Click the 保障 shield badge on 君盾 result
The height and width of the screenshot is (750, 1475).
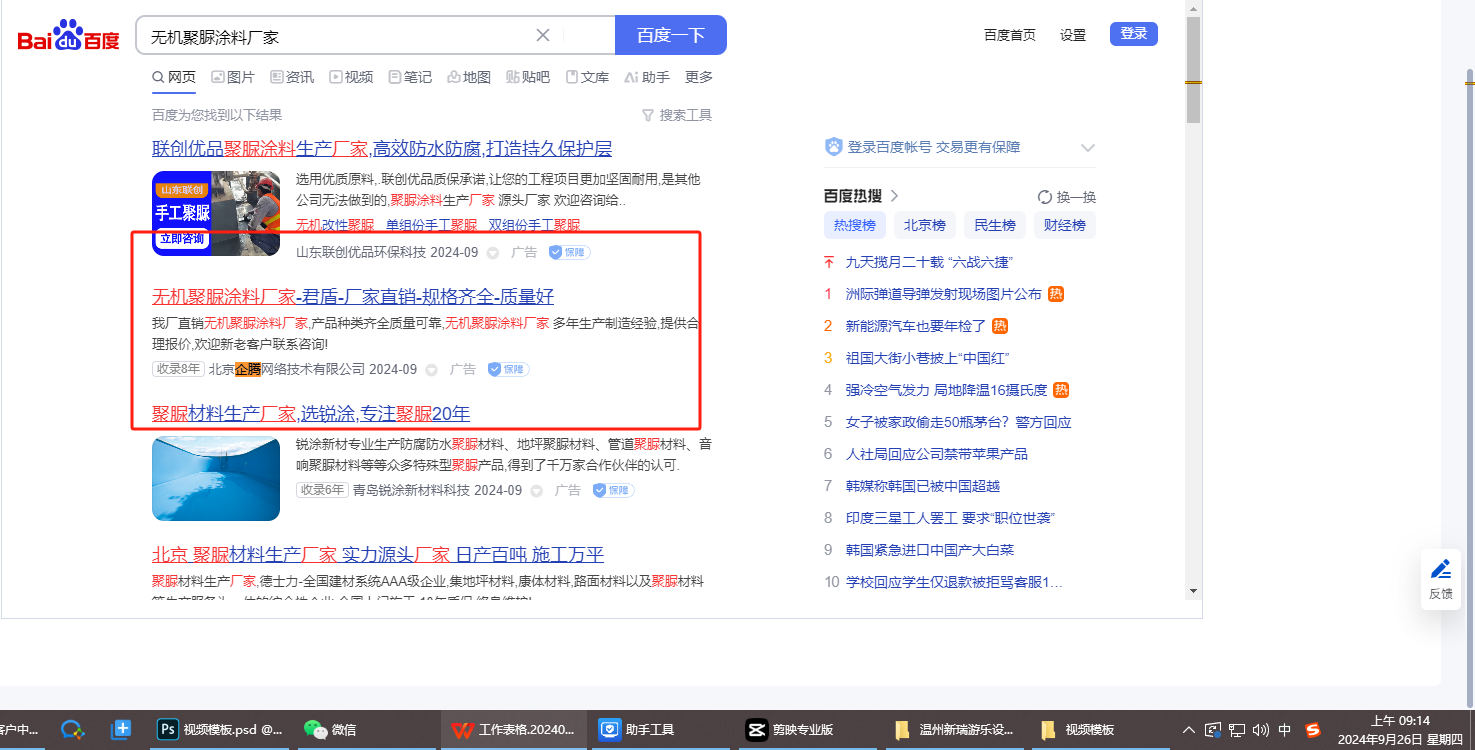point(509,370)
